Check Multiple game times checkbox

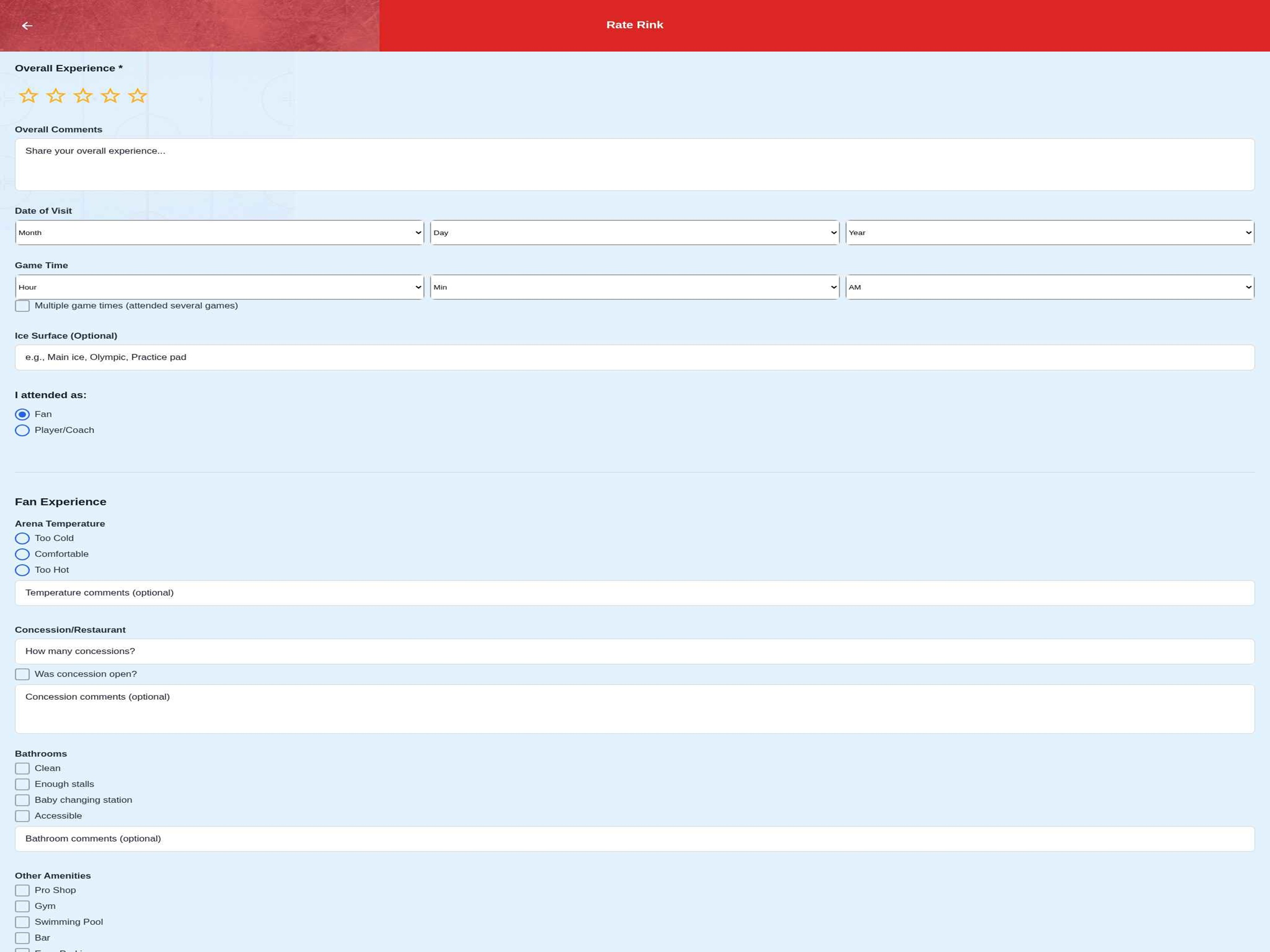[23, 306]
